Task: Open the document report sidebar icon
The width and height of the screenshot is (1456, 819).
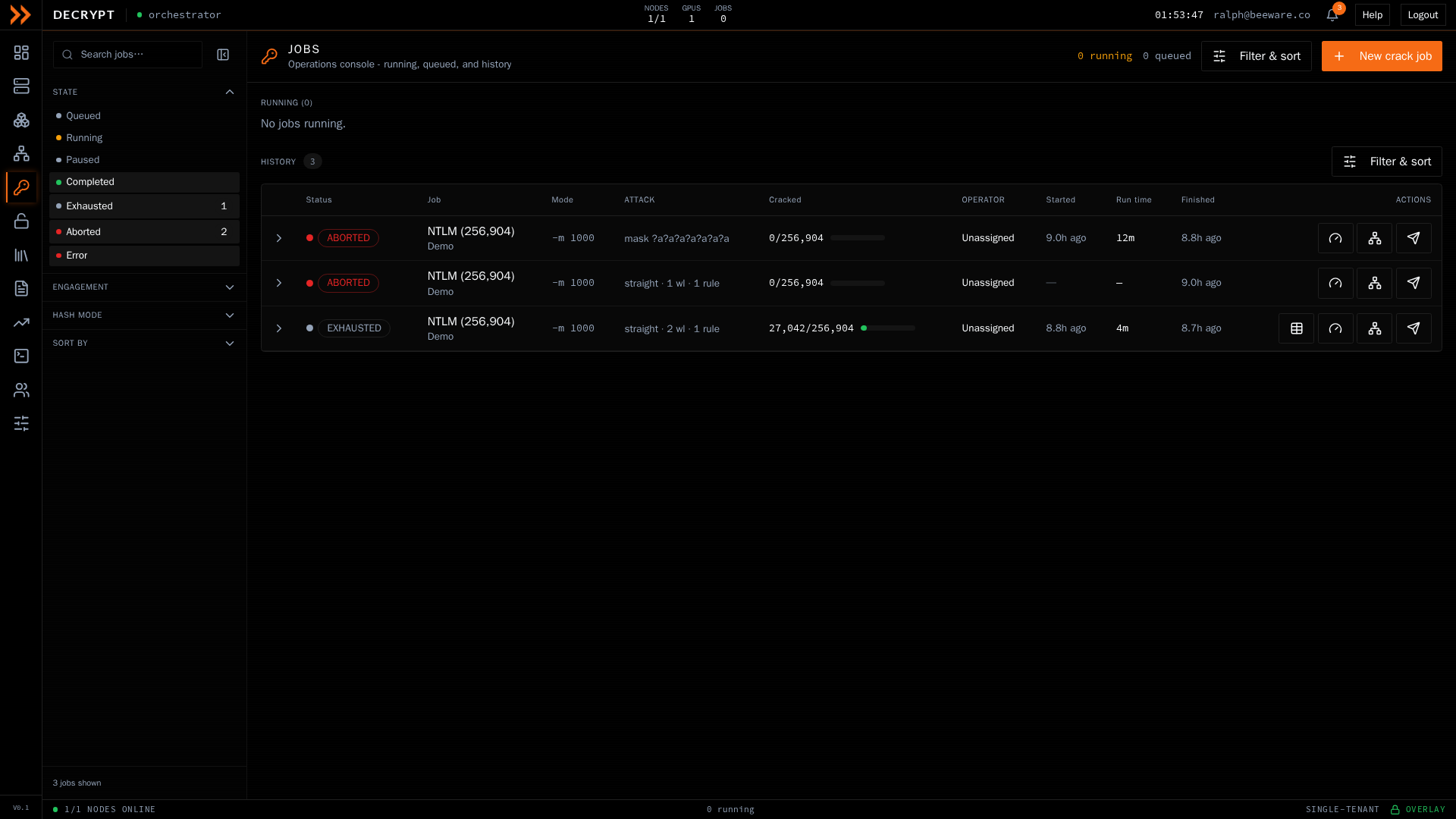Action: [21, 289]
